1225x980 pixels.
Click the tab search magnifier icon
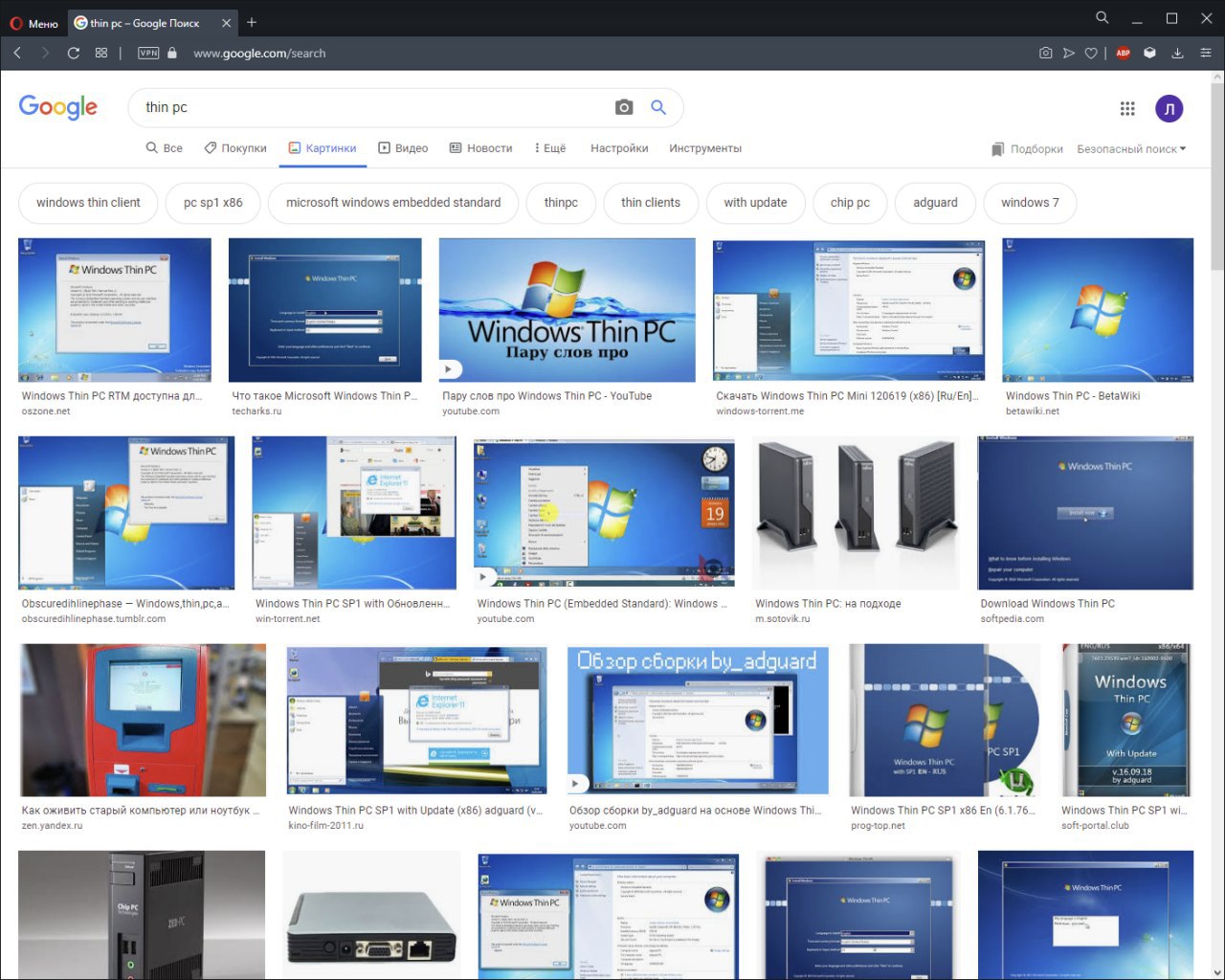[1102, 18]
